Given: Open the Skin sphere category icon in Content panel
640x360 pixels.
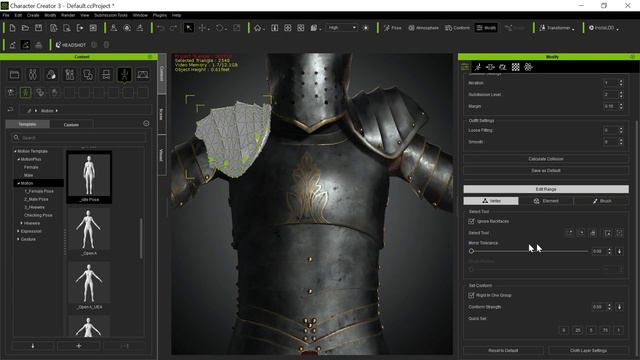Looking at the screenshot, I should [51, 74].
